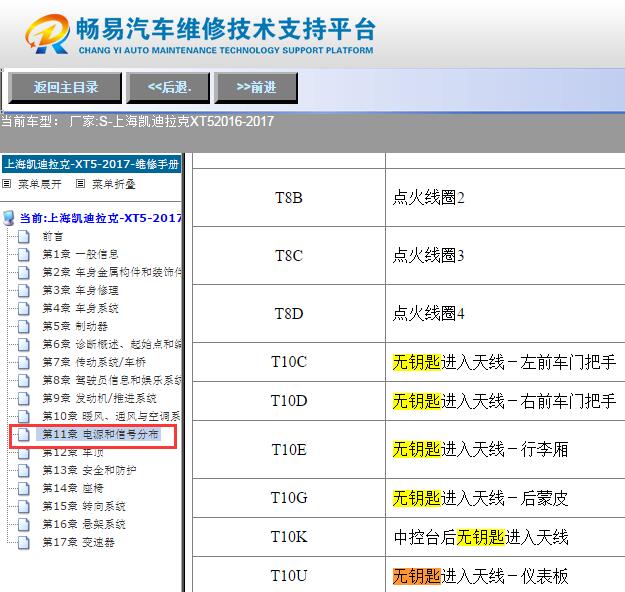
Task: Click the page icon beside 第3章
Action: [x=24, y=290]
